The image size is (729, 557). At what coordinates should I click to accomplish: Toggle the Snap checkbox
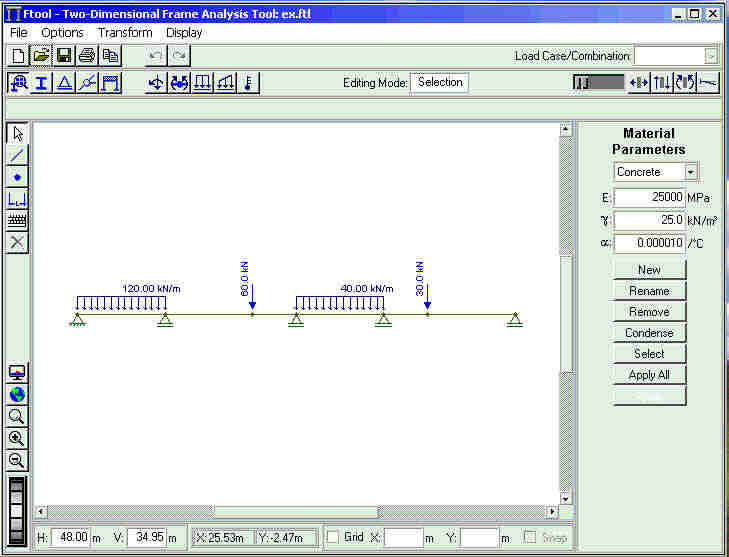[x=531, y=538]
